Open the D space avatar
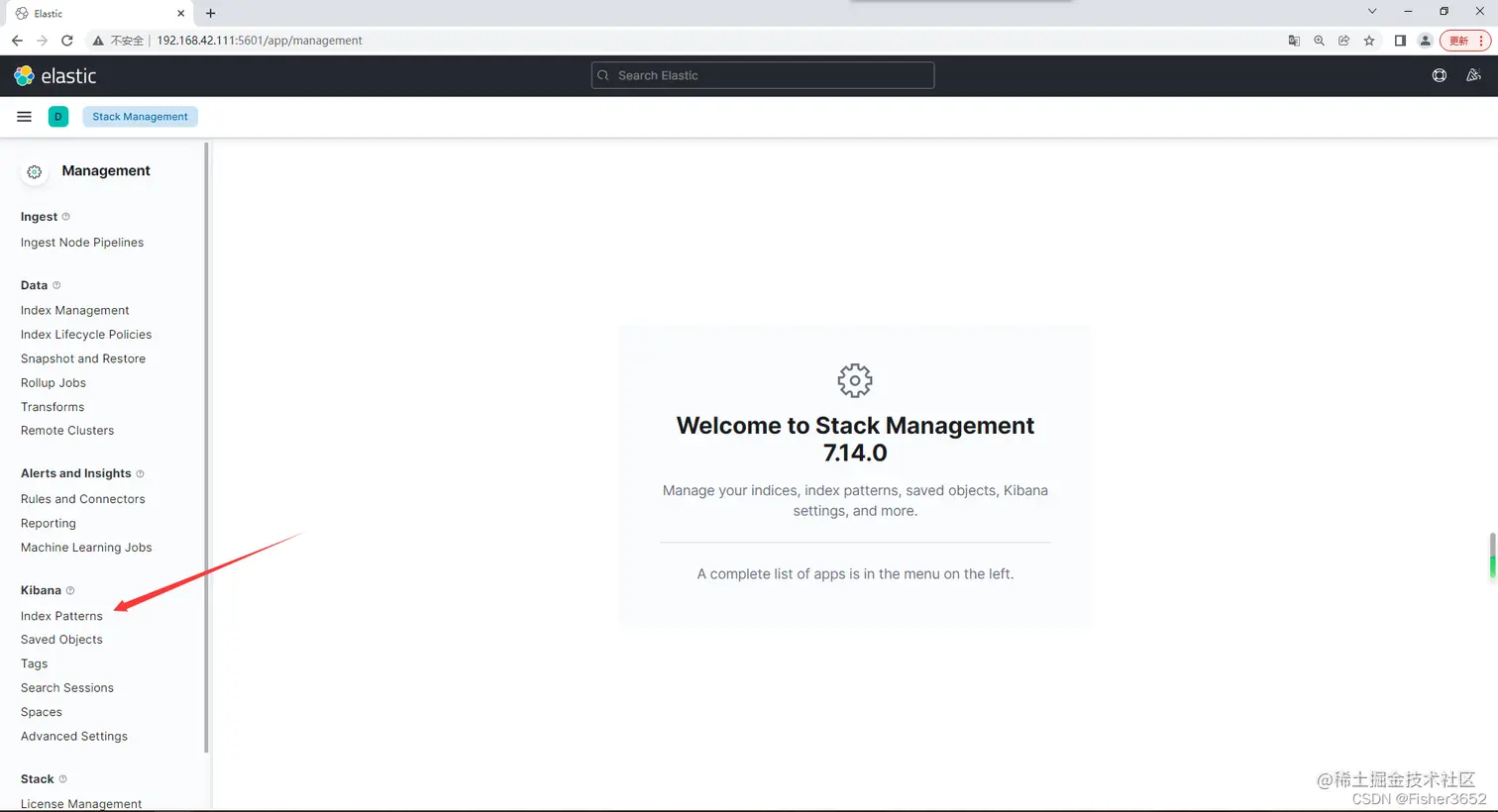This screenshot has height=812, width=1498. tap(58, 117)
